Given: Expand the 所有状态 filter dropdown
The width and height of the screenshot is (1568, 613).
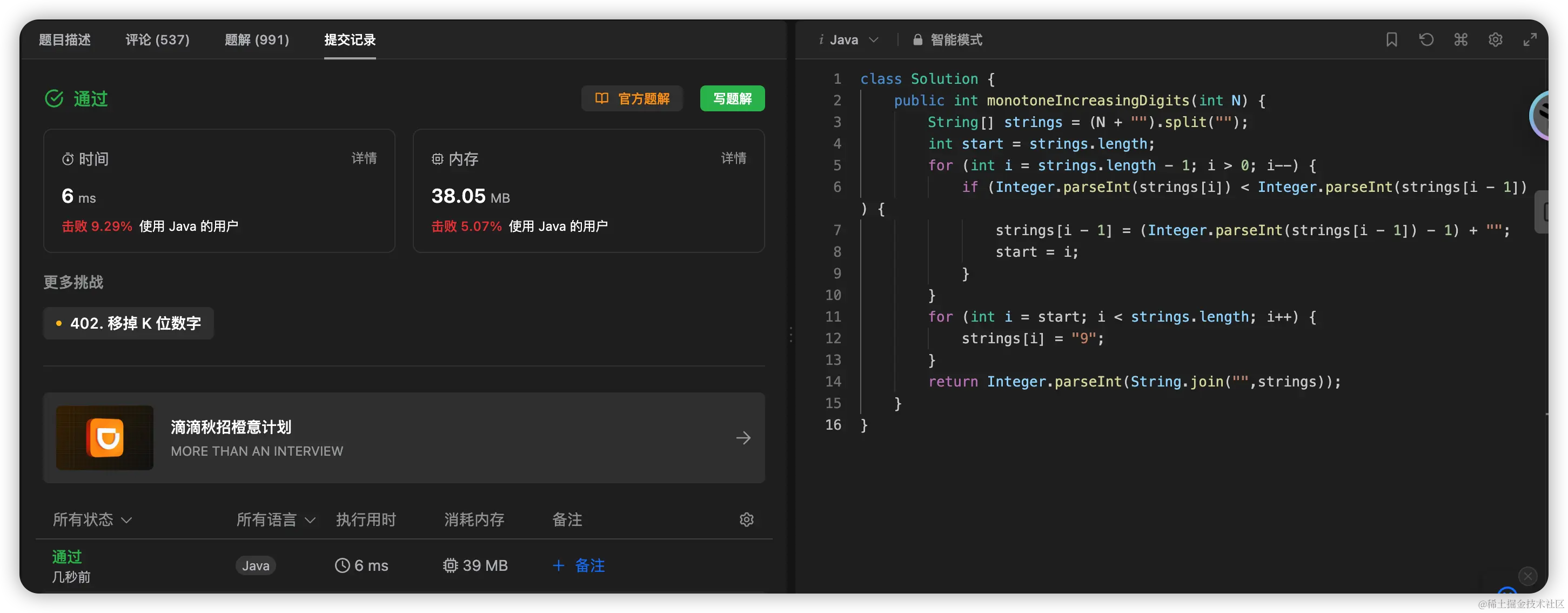Looking at the screenshot, I should (92, 519).
